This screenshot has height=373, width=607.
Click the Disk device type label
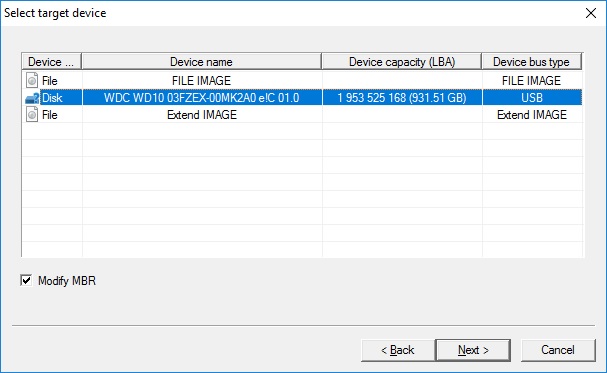tap(52, 98)
